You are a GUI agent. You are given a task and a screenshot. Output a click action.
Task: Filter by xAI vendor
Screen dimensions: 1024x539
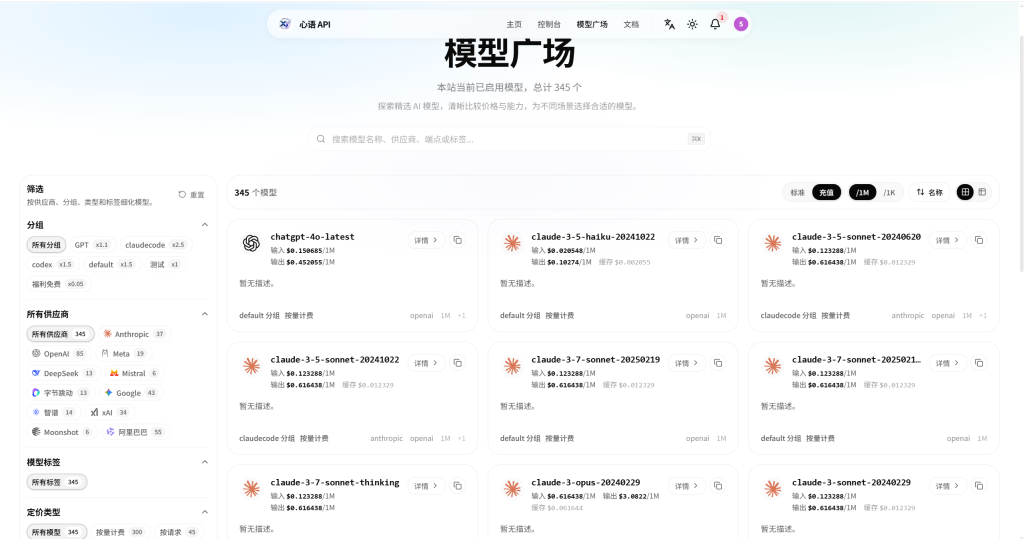point(109,412)
